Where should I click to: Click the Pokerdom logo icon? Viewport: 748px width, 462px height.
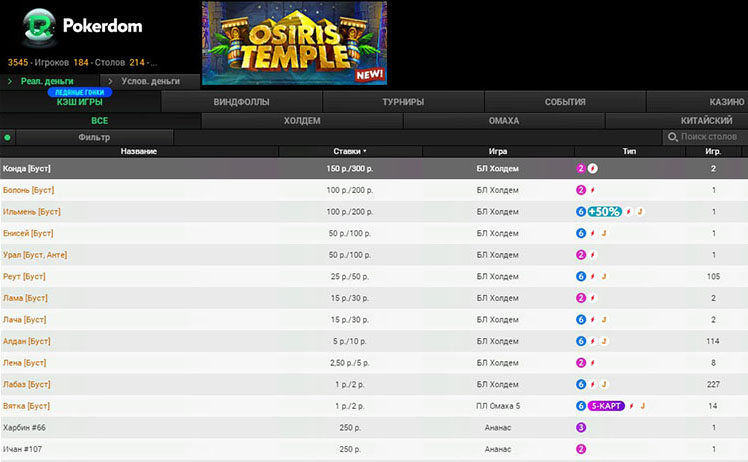40,26
